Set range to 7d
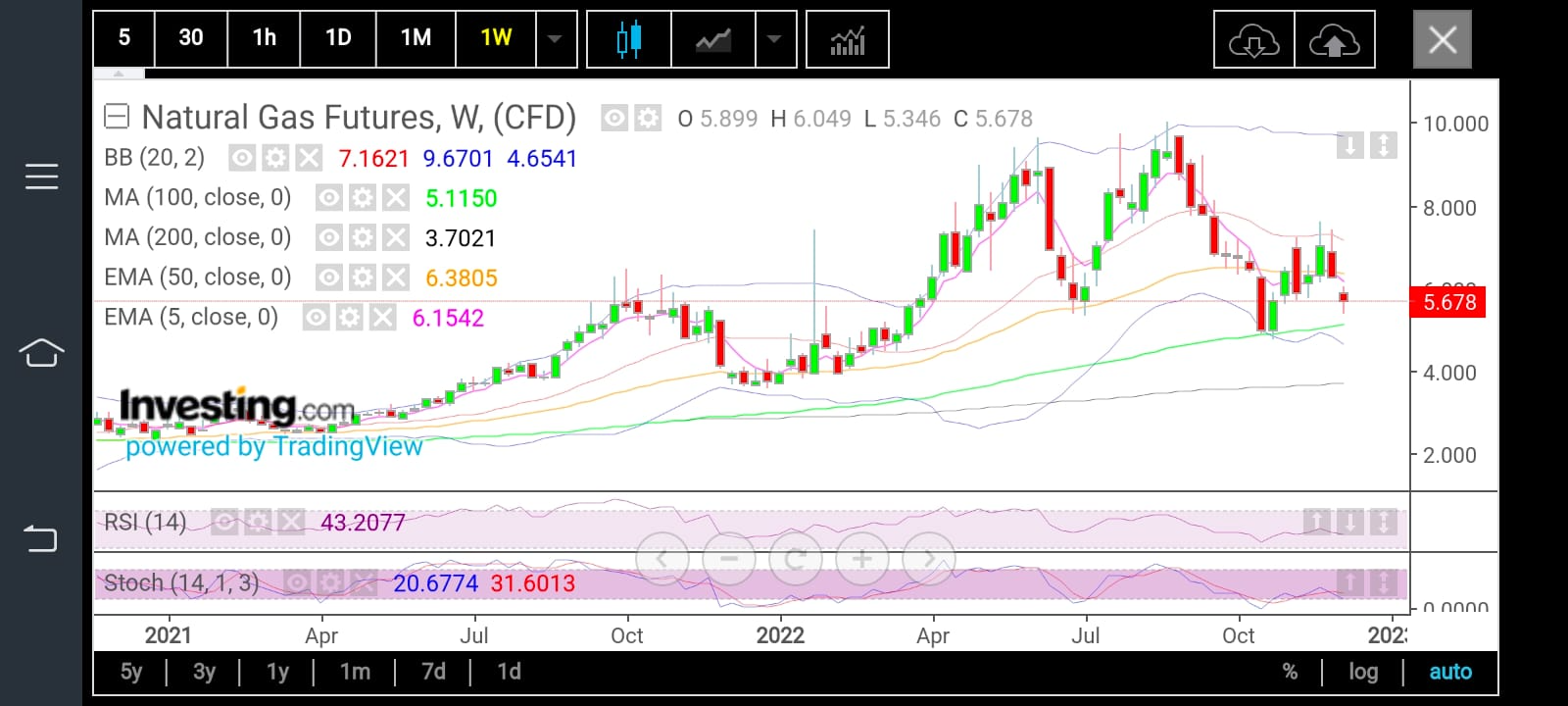The width and height of the screenshot is (1568, 706). (433, 672)
